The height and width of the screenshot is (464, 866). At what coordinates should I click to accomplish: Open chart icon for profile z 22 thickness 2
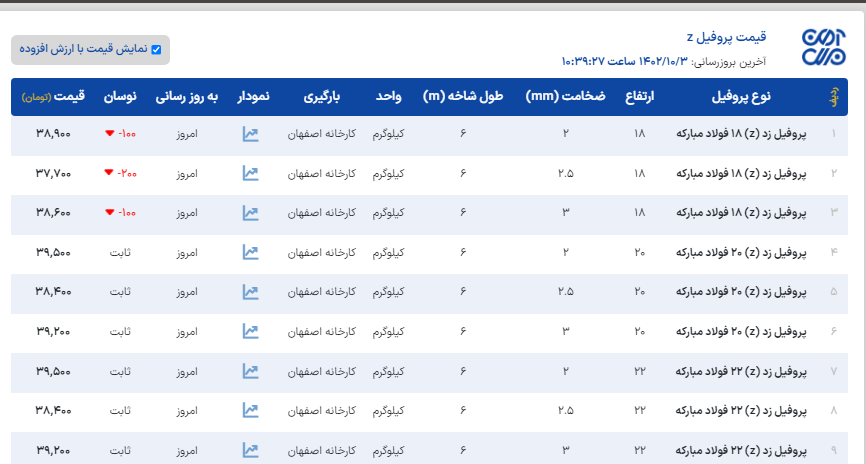pos(250,371)
